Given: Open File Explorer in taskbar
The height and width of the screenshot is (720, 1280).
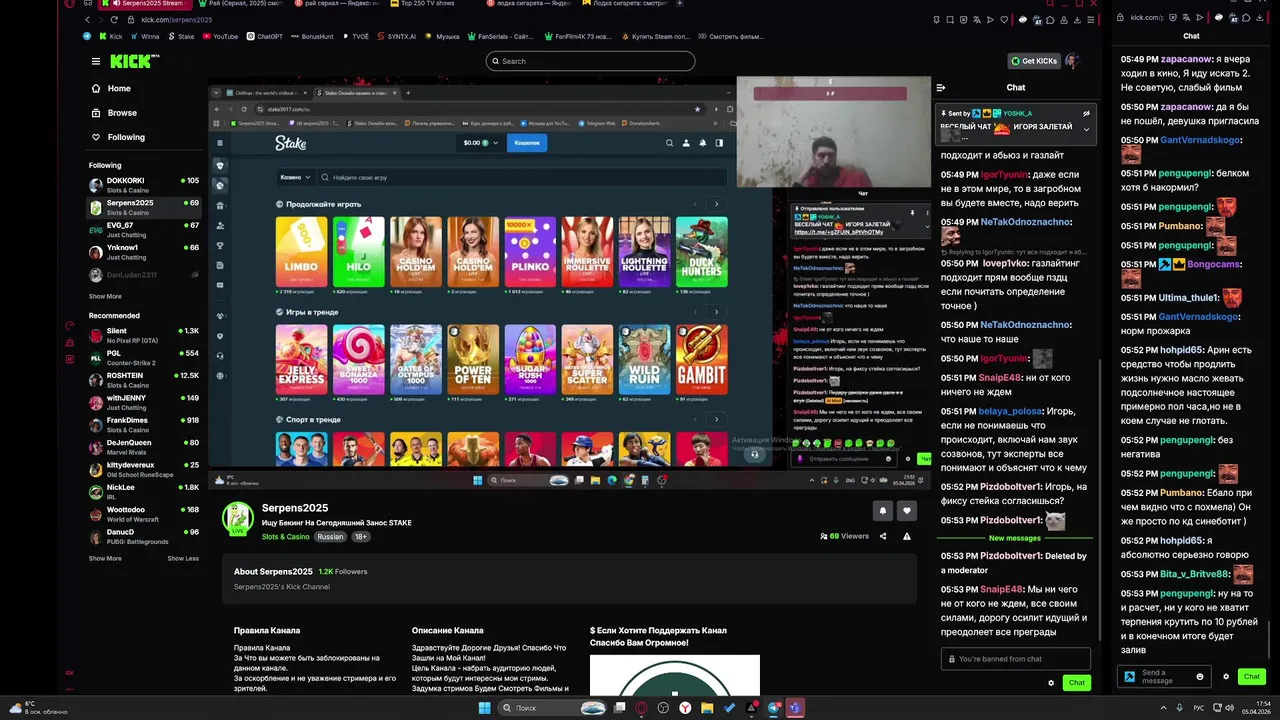Looking at the screenshot, I should 707,708.
